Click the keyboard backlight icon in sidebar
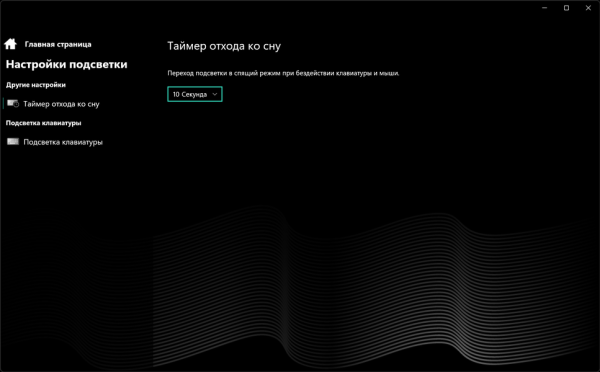Screen dimensions: 600x372 (13, 142)
